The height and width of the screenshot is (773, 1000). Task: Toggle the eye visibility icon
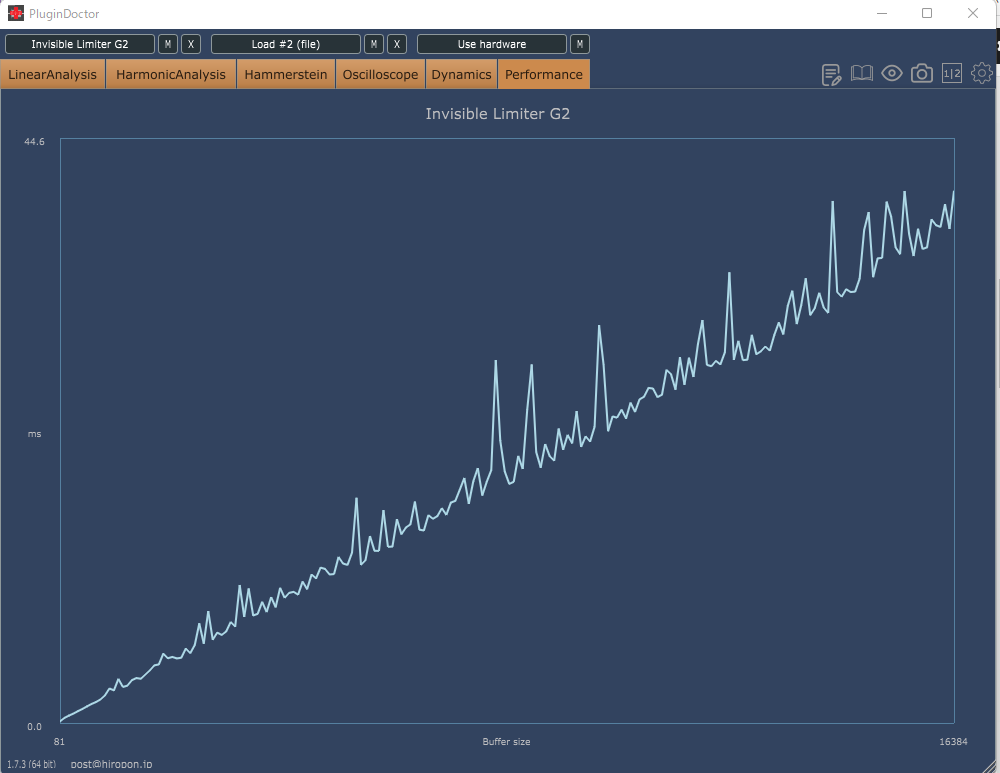coord(892,74)
